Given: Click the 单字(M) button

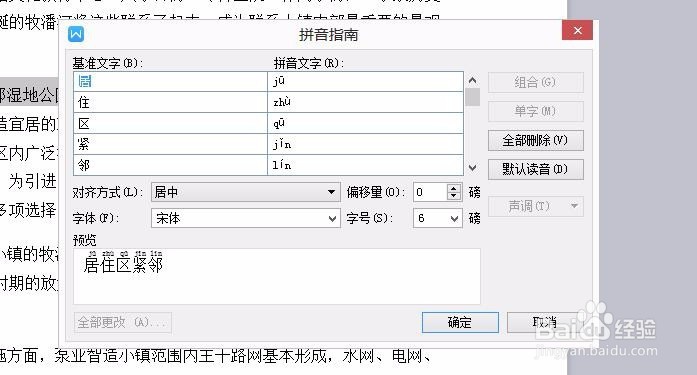Looking at the screenshot, I should click(x=535, y=111).
